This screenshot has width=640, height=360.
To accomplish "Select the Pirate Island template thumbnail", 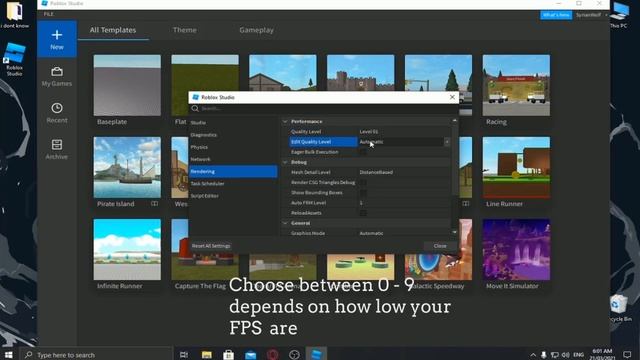I will coord(127,167).
